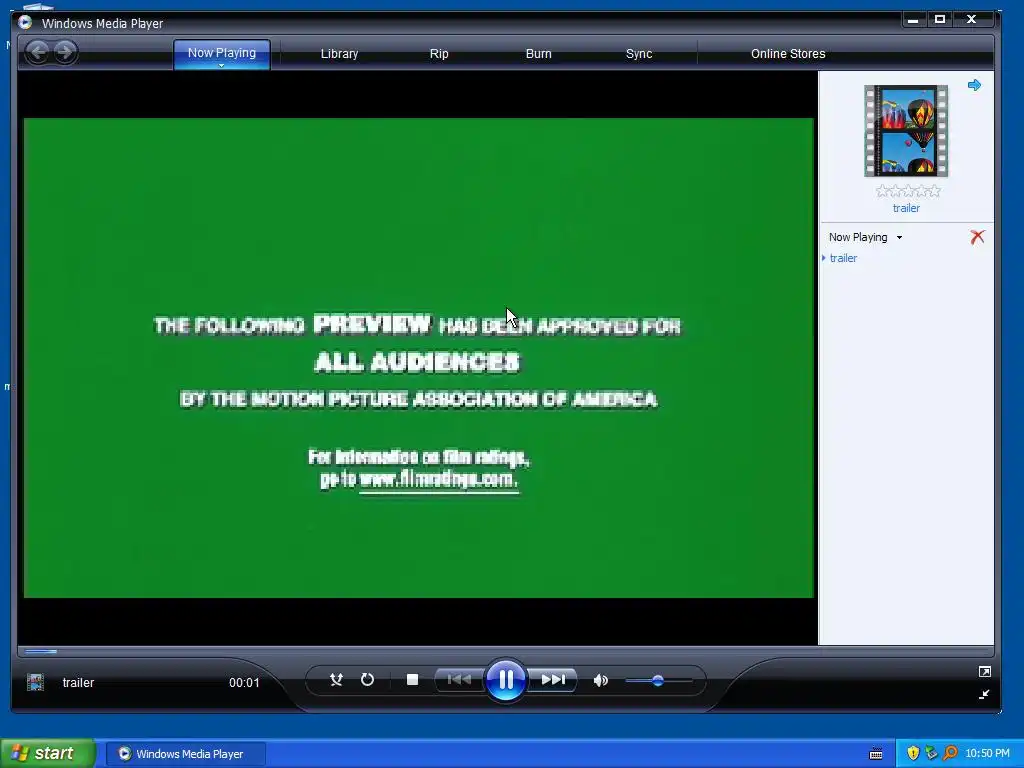
Task: Click the 10:50 PM system clock
Action: 987,754
